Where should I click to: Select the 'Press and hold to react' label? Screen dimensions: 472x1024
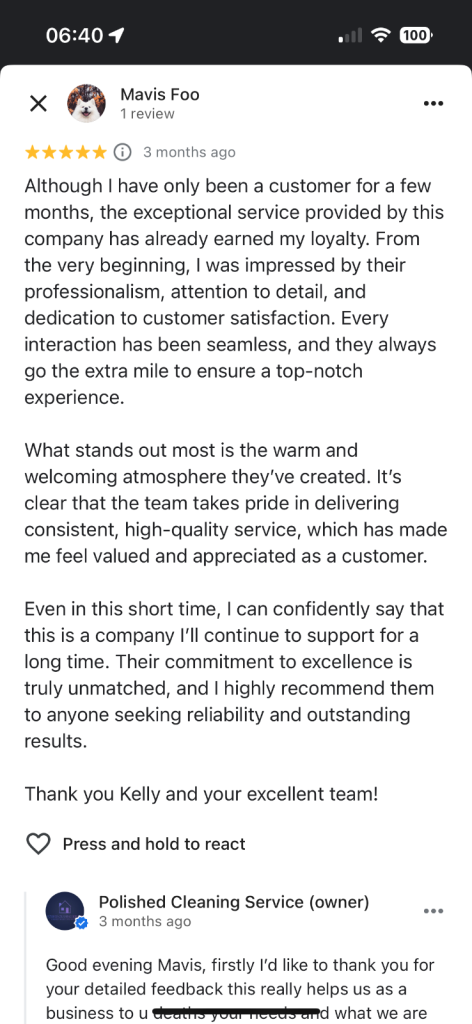tap(154, 844)
